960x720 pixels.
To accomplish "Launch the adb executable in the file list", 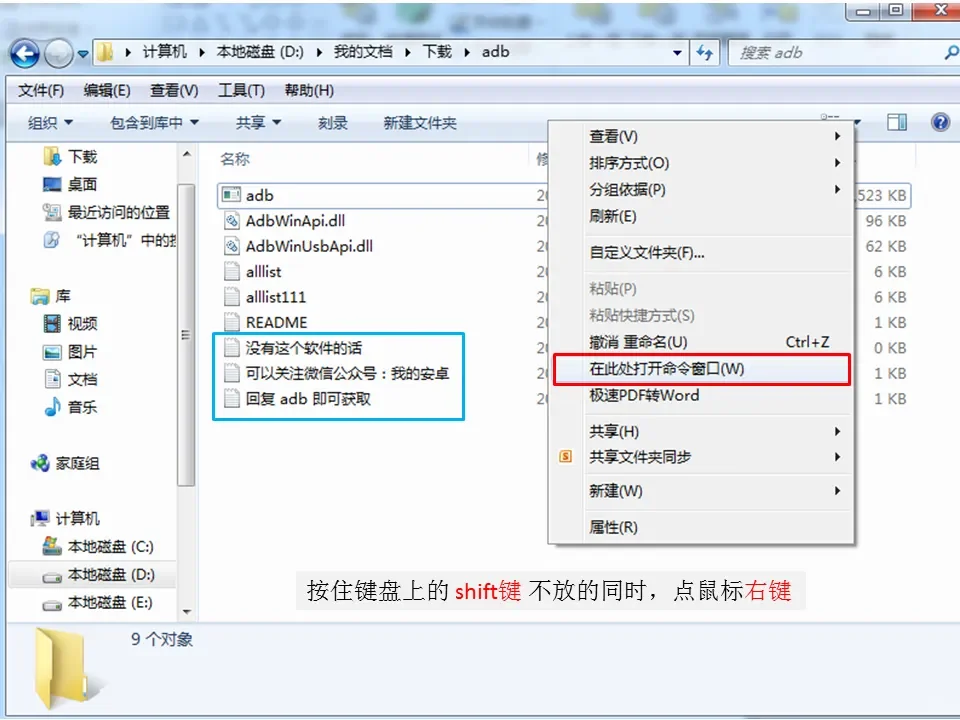I will (x=261, y=195).
